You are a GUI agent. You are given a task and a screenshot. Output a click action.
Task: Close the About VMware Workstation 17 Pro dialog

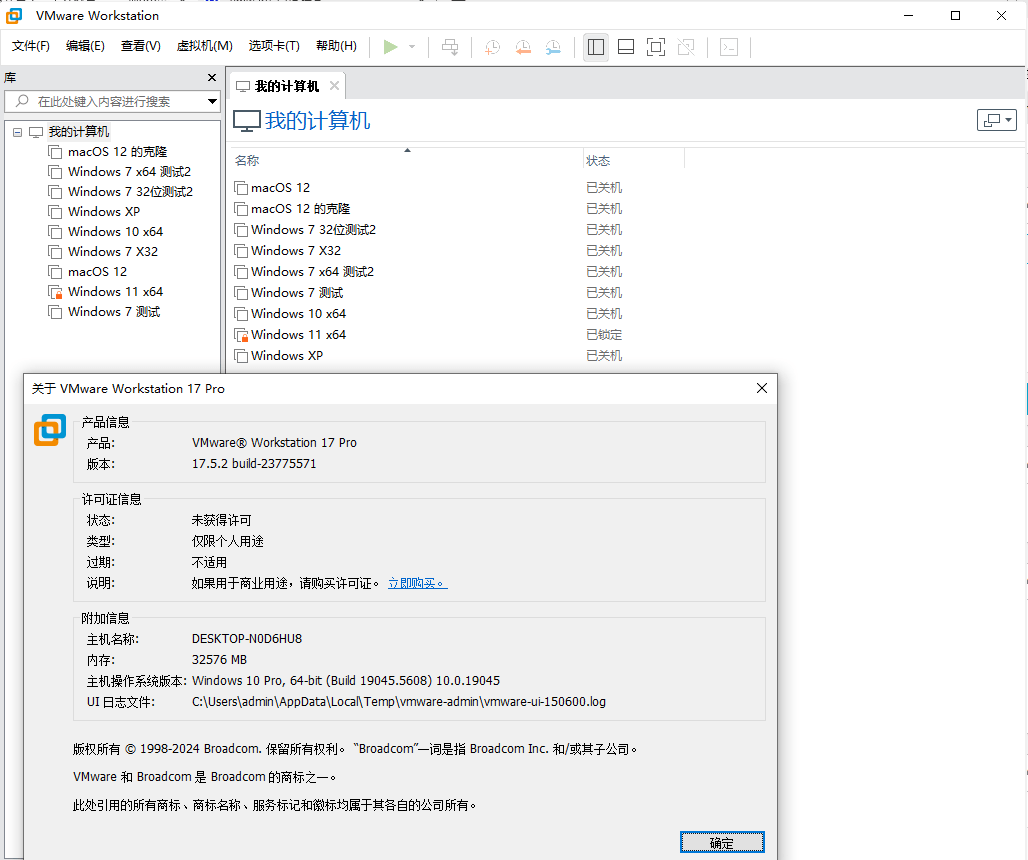pos(762,388)
